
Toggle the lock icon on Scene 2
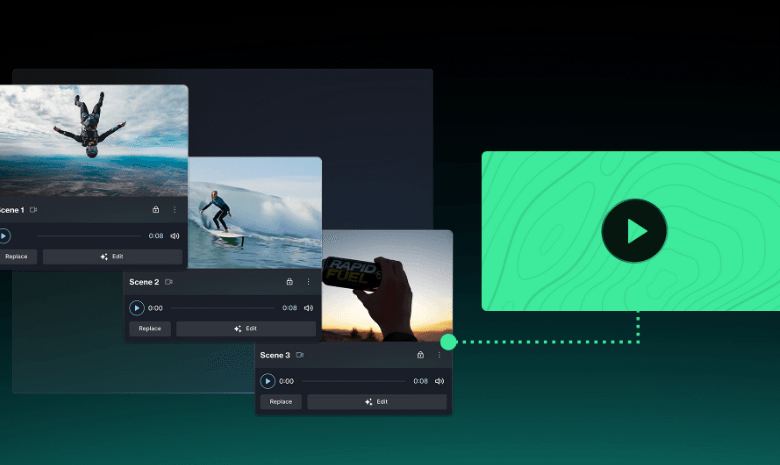(x=290, y=281)
